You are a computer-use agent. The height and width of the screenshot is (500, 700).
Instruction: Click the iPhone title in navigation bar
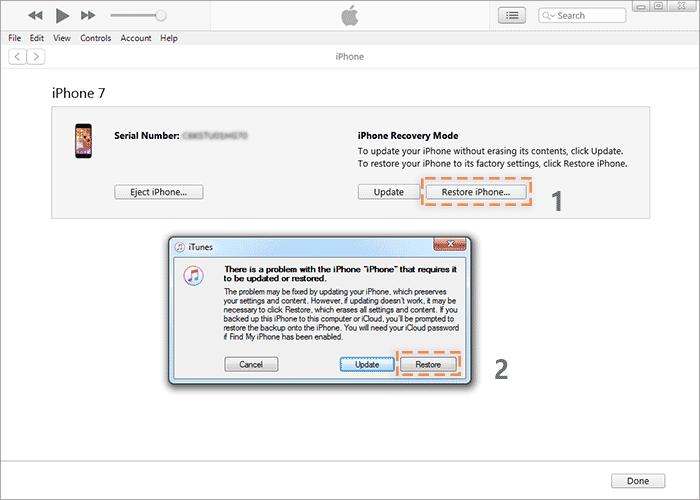(350, 57)
